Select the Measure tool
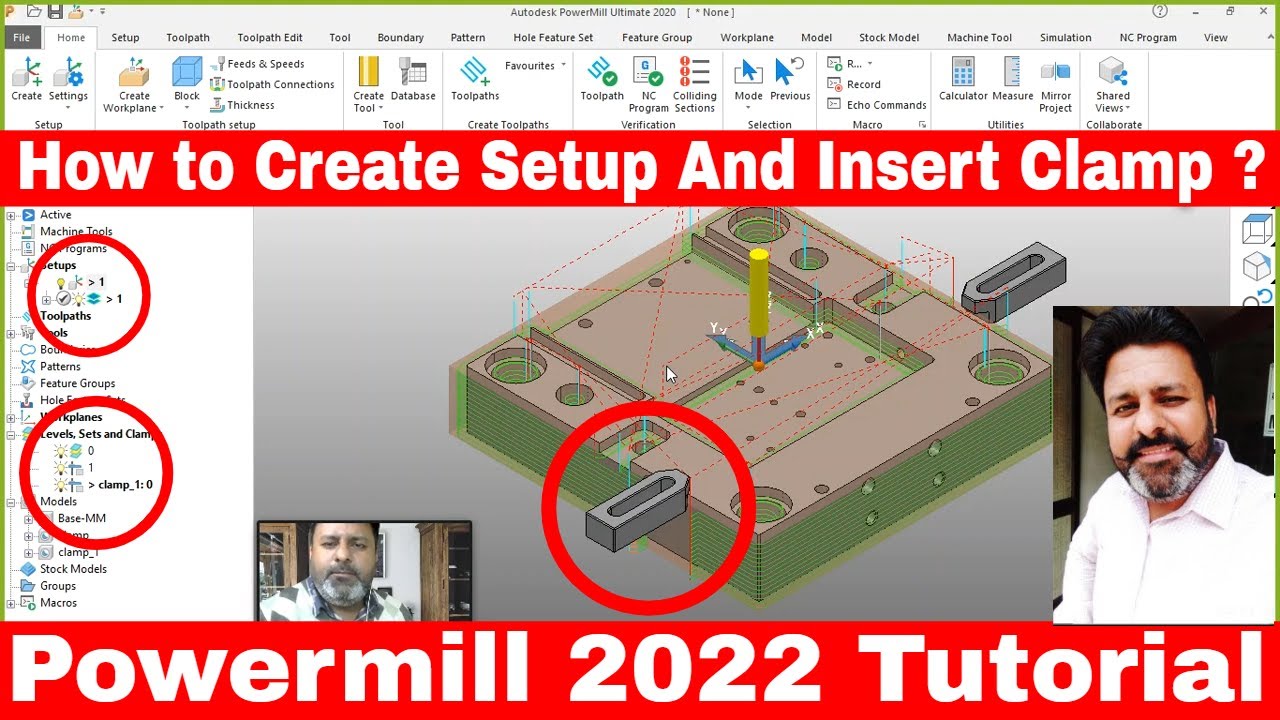 point(1012,80)
